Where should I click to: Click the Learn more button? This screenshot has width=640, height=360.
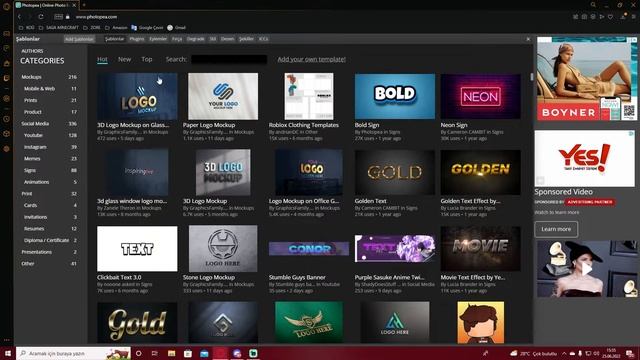tap(556, 229)
